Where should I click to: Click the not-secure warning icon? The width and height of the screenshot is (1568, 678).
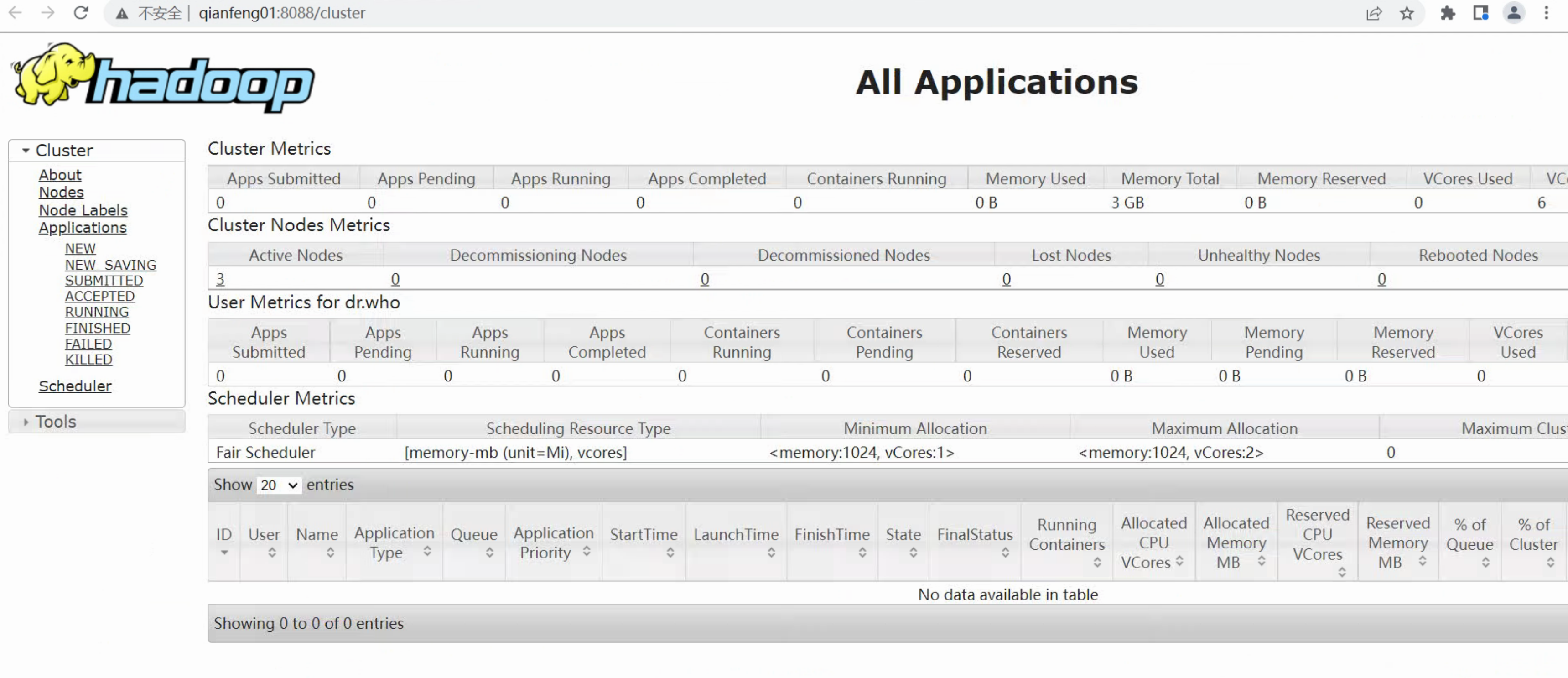122,13
